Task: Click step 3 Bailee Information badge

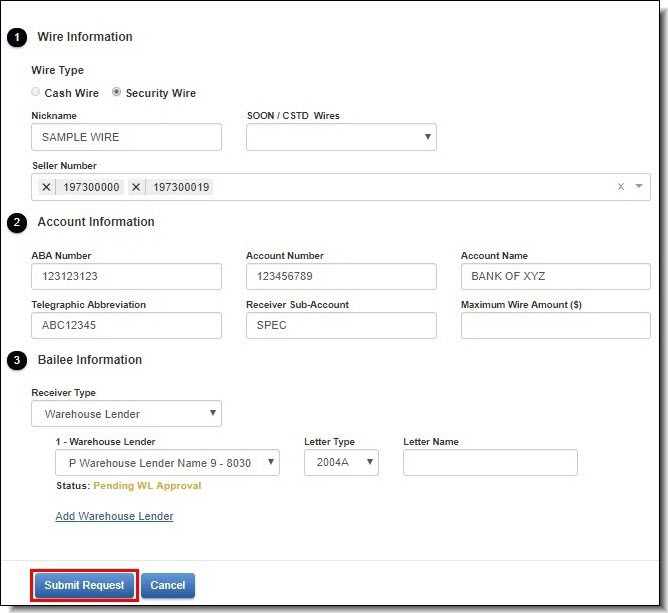Action: point(17,360)
